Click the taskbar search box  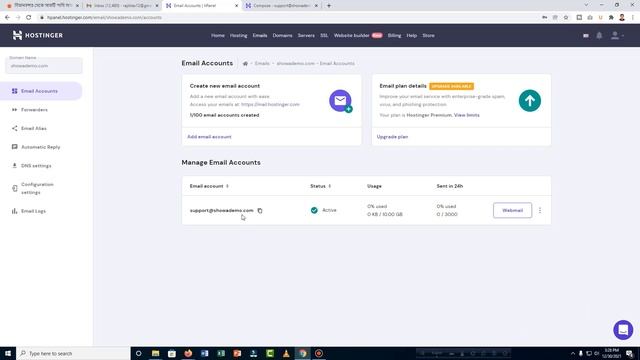73,353
